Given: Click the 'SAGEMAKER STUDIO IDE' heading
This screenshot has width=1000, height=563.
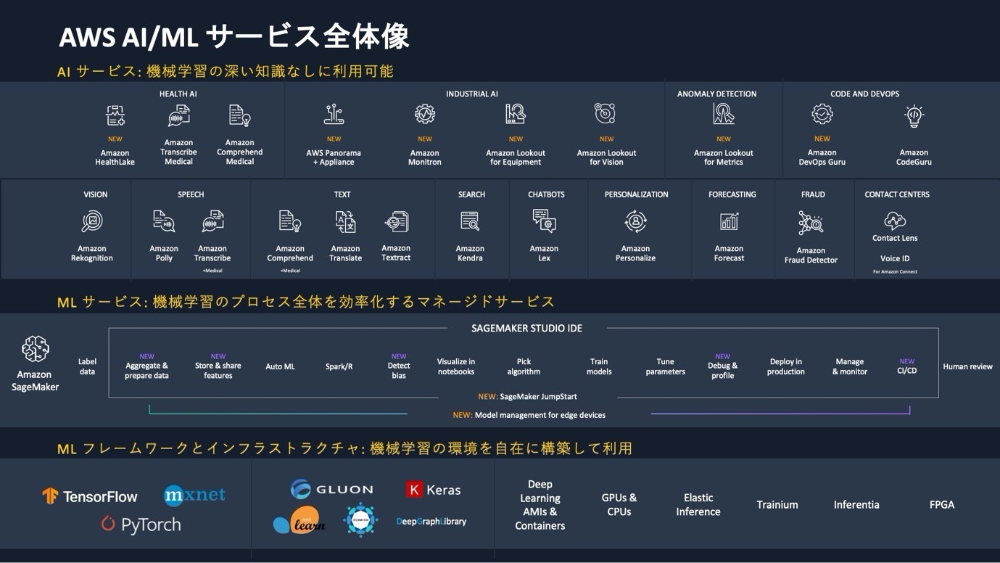Looking at the screenshot, I should coord(527,328).
